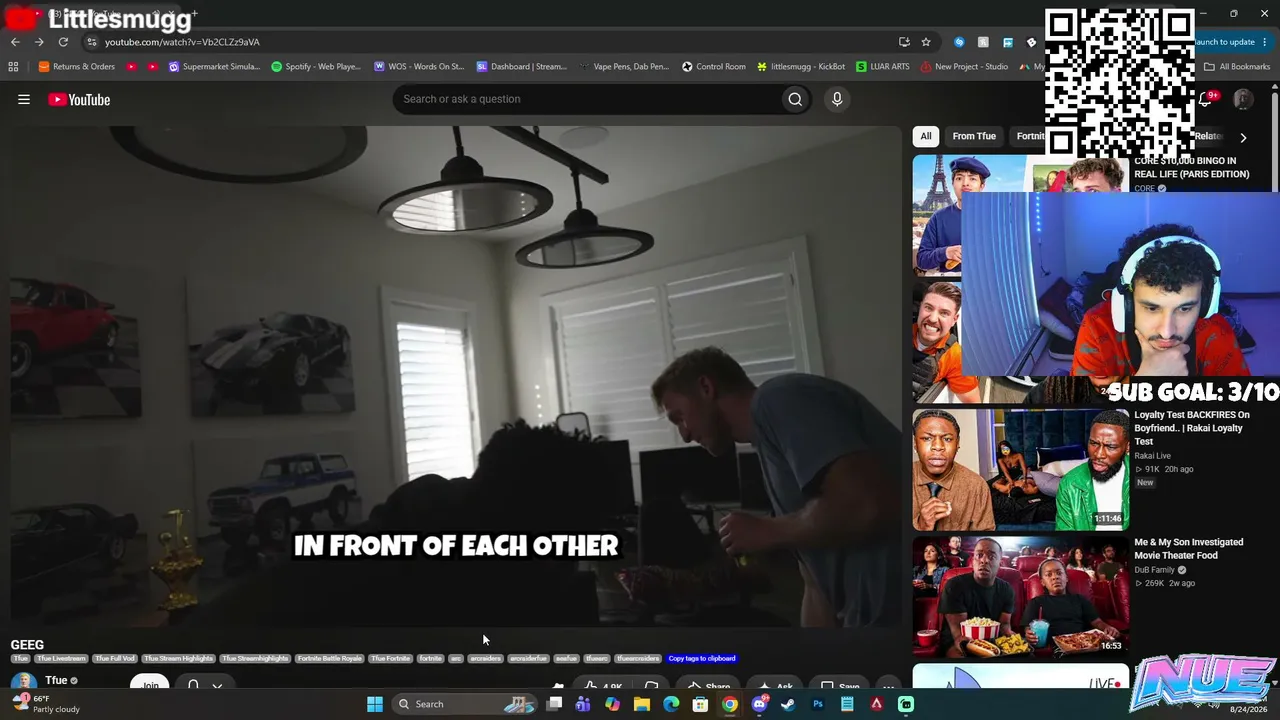Click the install app icon in address bar
The height and width of the screenshot is (720, 1280).
[x=904, y=42]
